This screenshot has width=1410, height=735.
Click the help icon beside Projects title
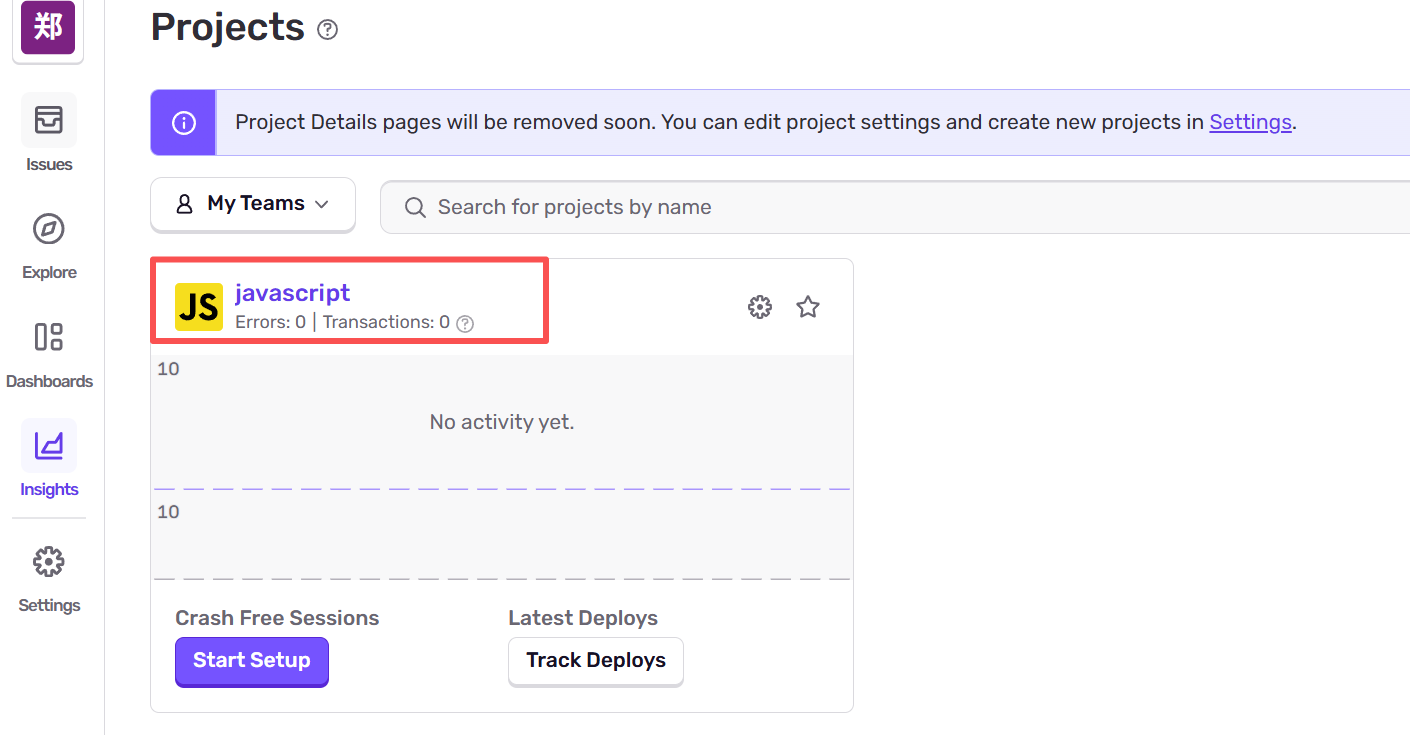[x=327, y=30]
